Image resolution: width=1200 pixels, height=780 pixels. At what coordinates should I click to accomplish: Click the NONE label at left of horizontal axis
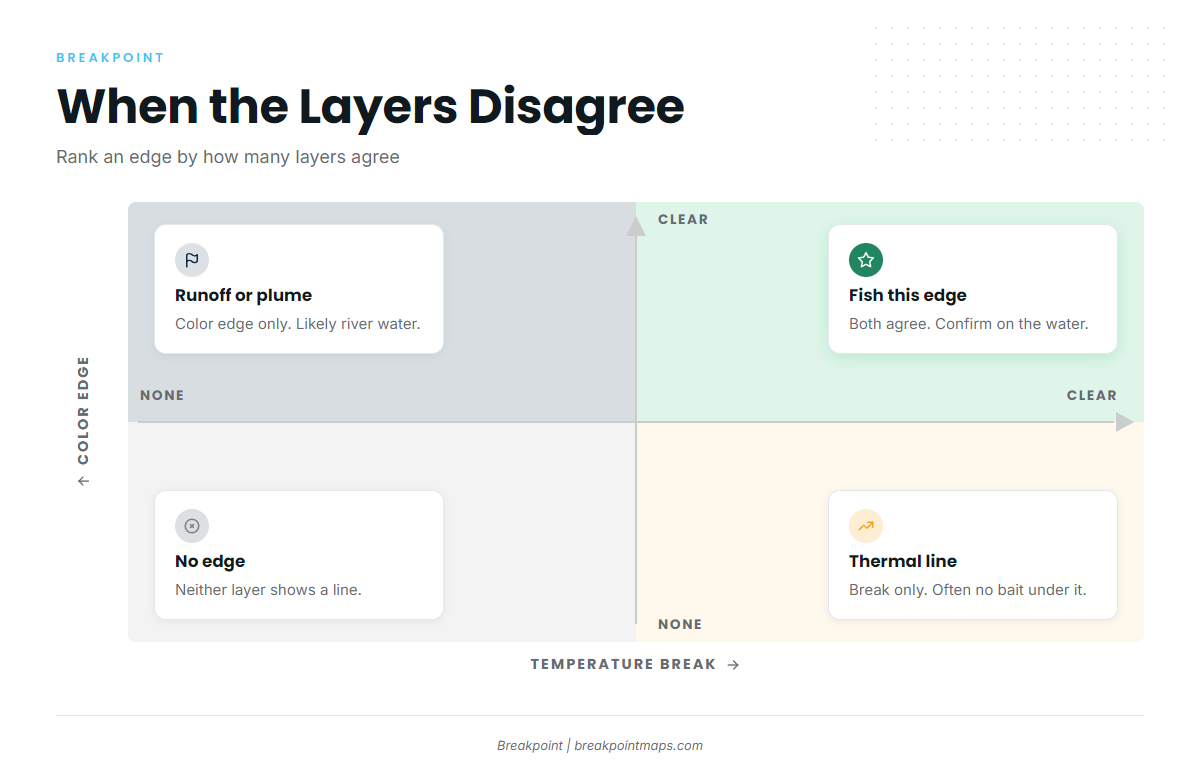click(162, 395)
